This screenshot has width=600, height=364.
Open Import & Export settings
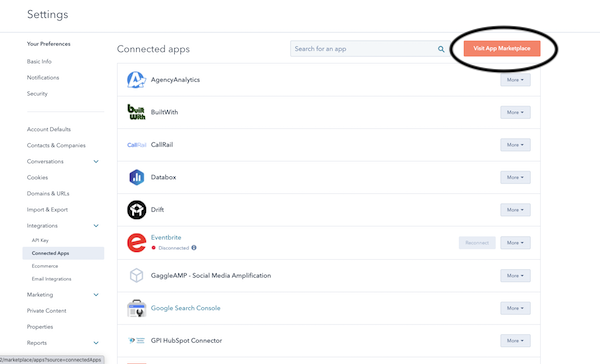[47, 210]
